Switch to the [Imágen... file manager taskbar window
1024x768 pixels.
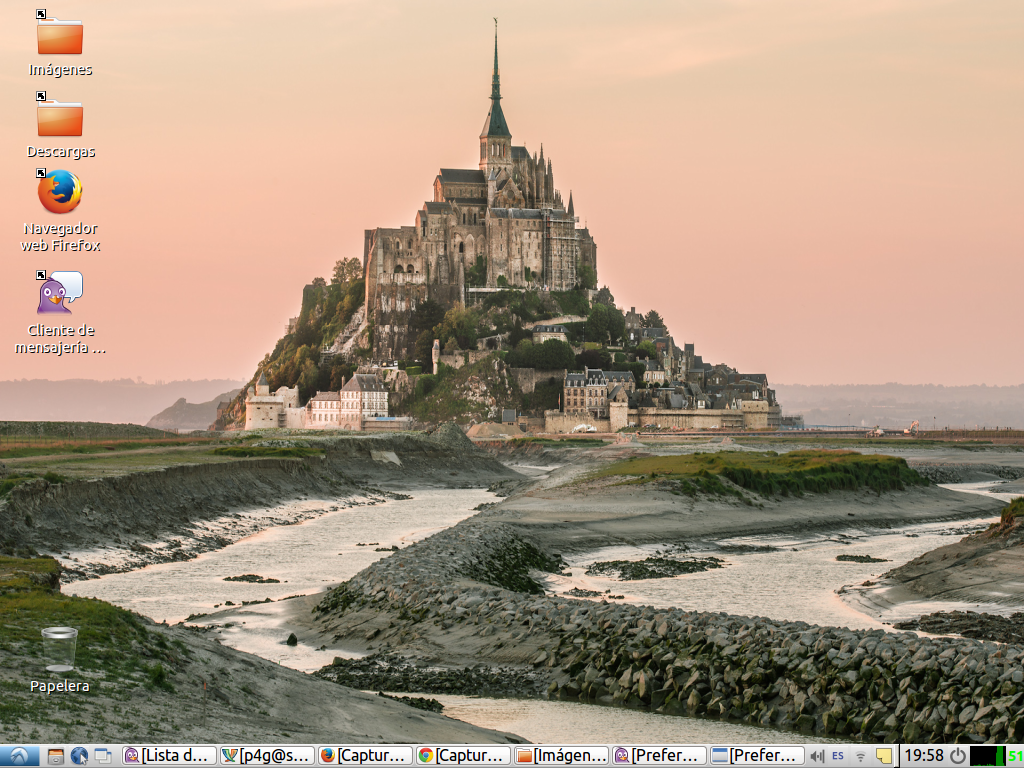tap(561, 756)
